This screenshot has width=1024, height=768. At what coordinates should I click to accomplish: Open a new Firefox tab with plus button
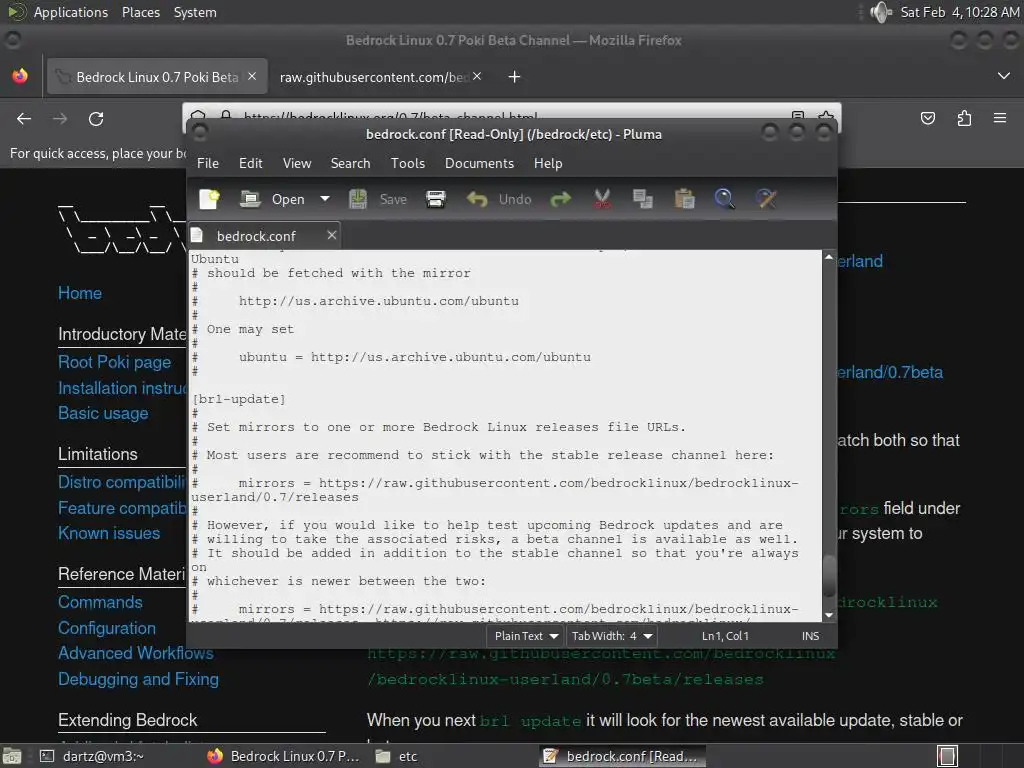pyautogui.click(x=515, y=77)
